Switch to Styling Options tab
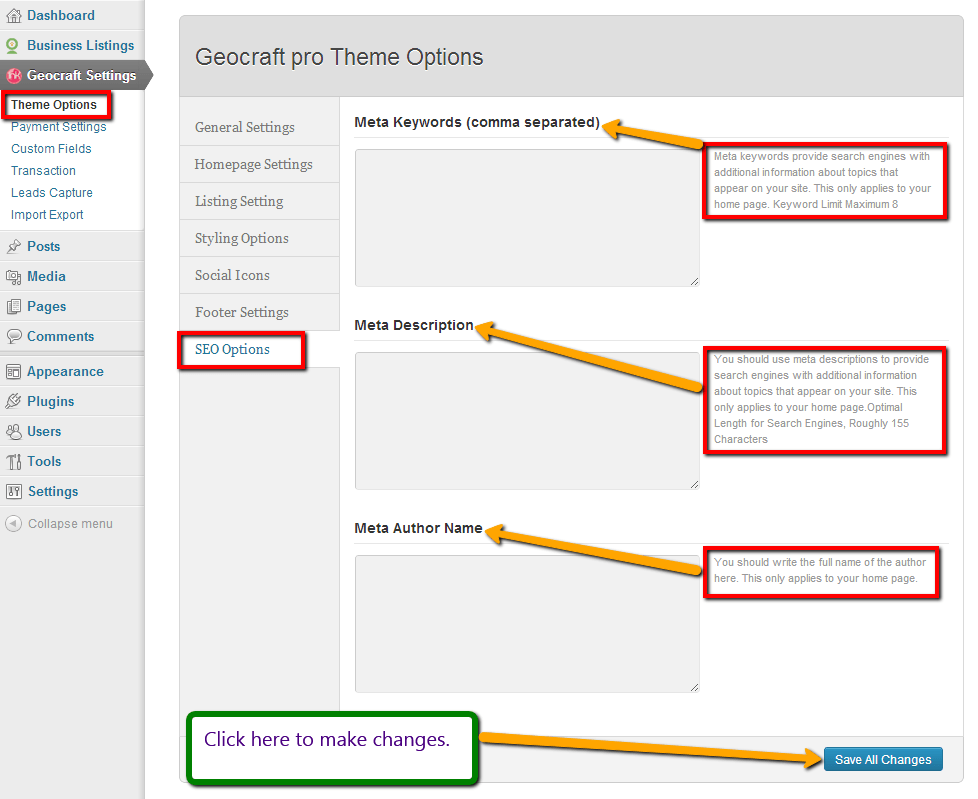 [x=259, y=238]
